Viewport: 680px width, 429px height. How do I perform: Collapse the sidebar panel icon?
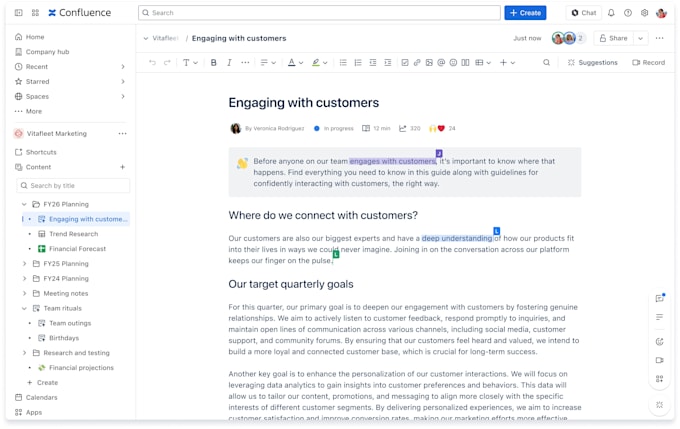point(19,13)
